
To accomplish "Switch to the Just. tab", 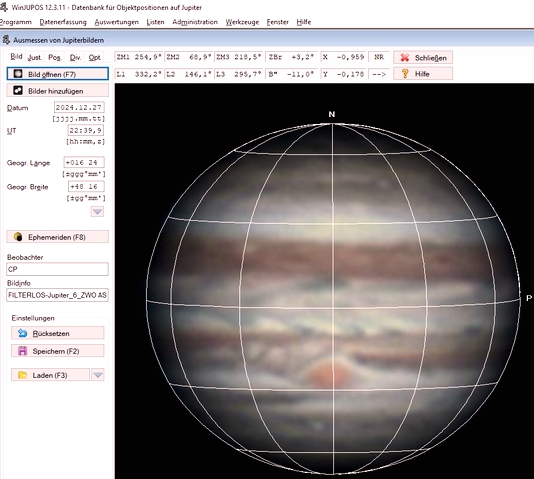I will click(x=35, y=57).
